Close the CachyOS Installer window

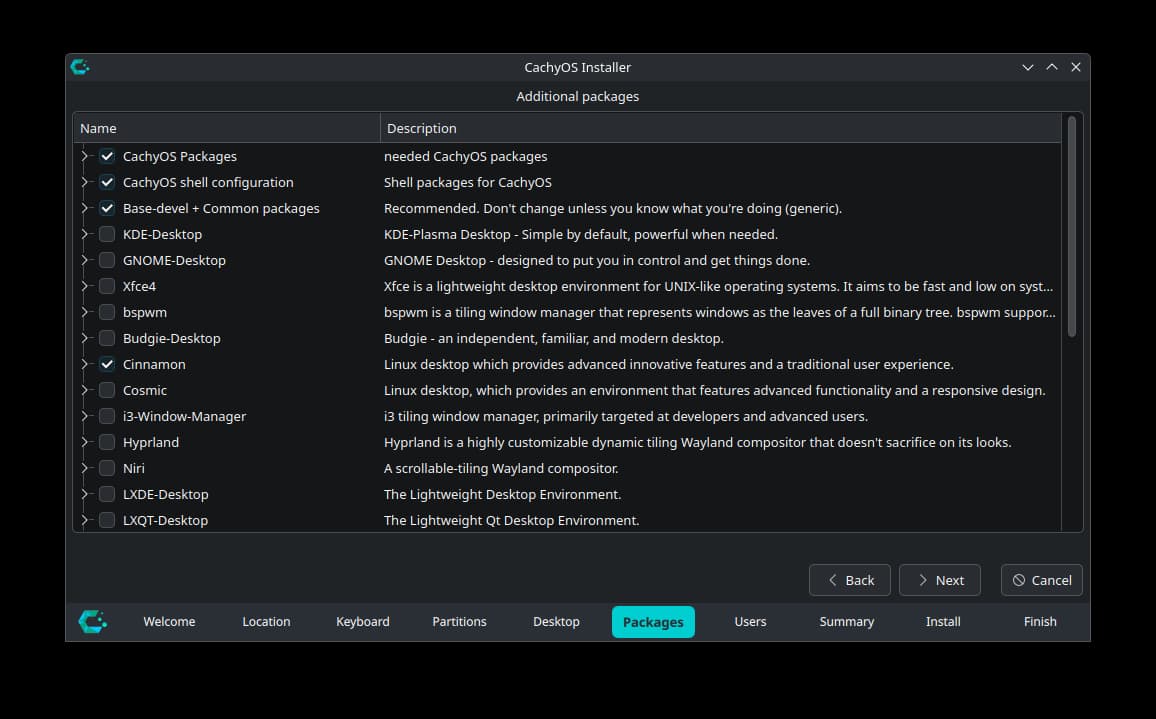tap(1076, 67)
